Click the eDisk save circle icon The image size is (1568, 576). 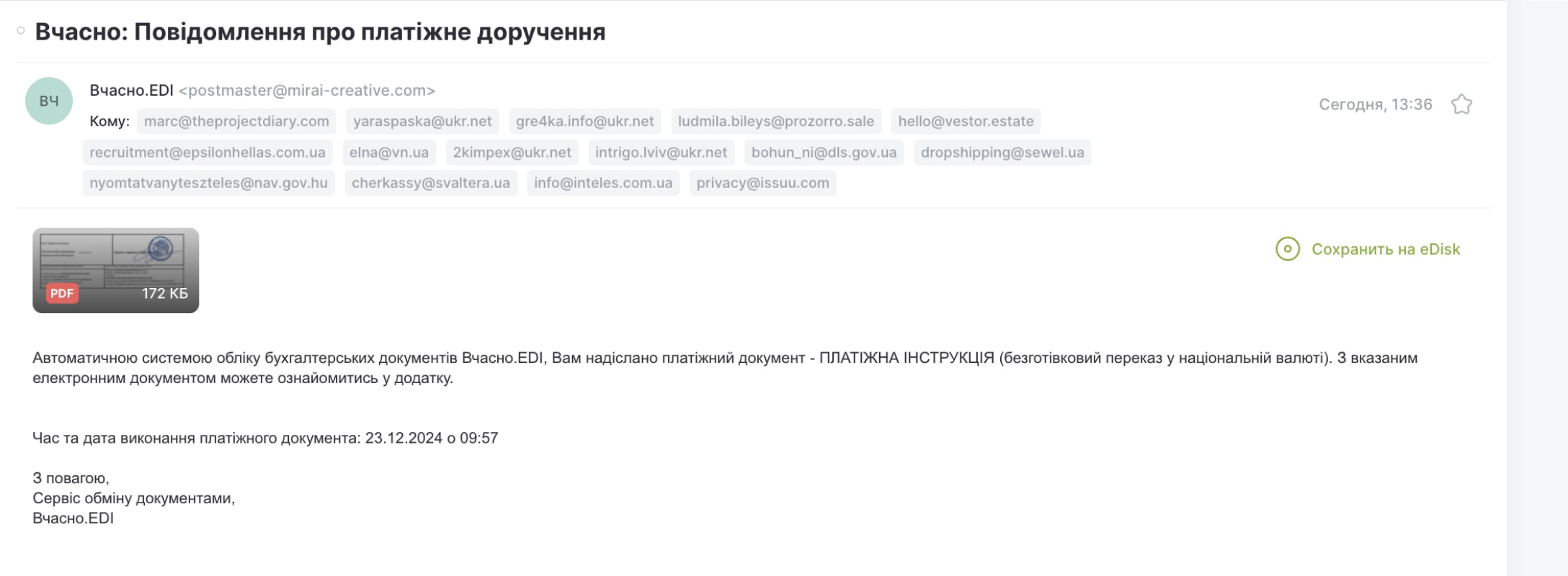pos(1288,249)
